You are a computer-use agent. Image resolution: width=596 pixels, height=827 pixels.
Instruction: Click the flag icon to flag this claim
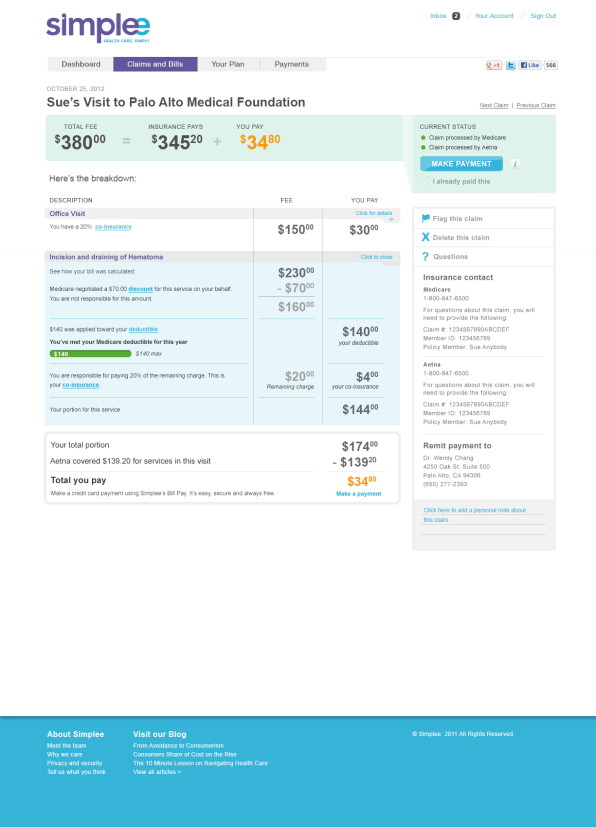pyautogui.click(x=426, y=218)
